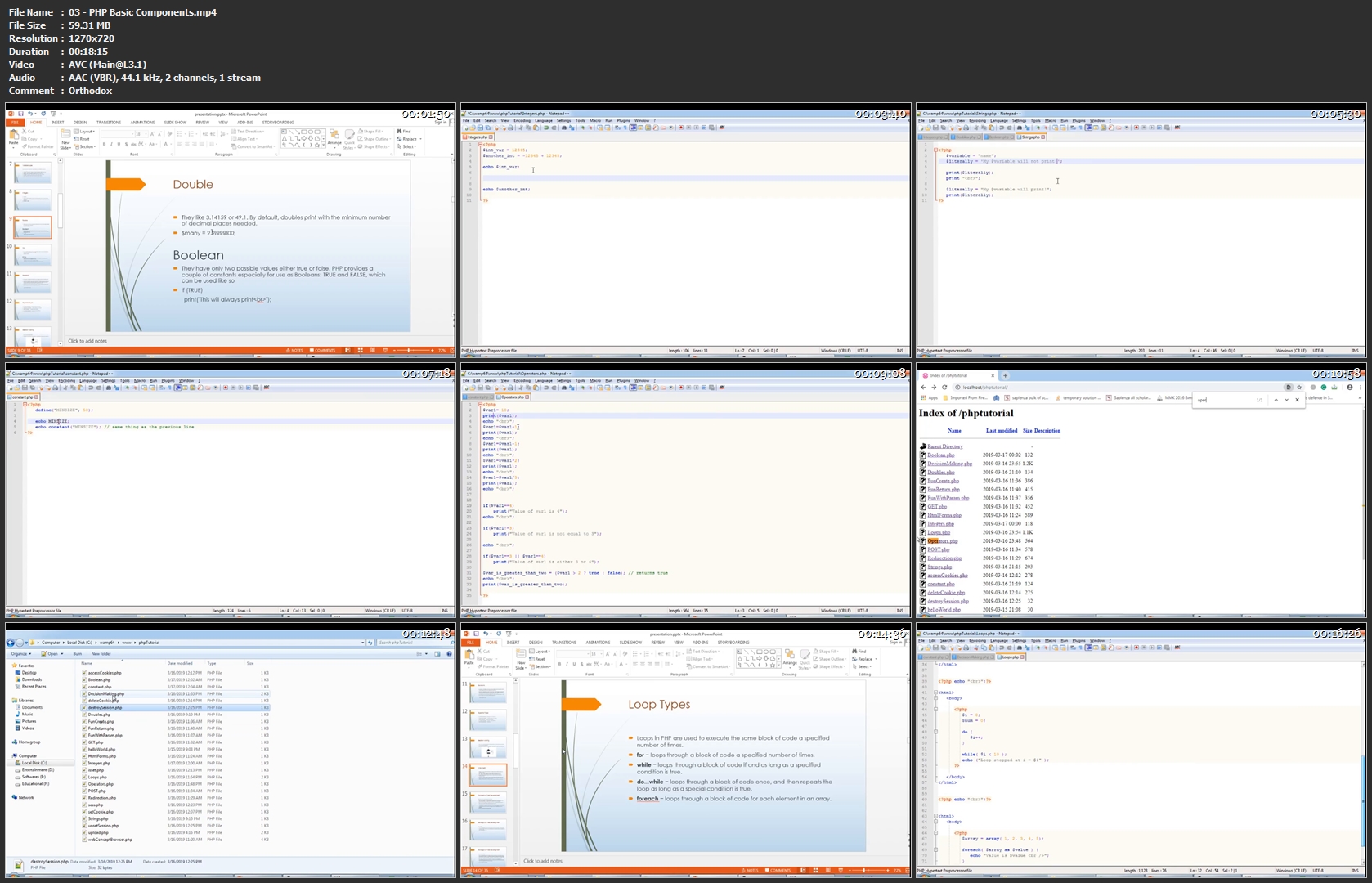The image size is (1372, 883).
Task: Sort Explorer files by the Date modified column
Action: click(180, 663)
